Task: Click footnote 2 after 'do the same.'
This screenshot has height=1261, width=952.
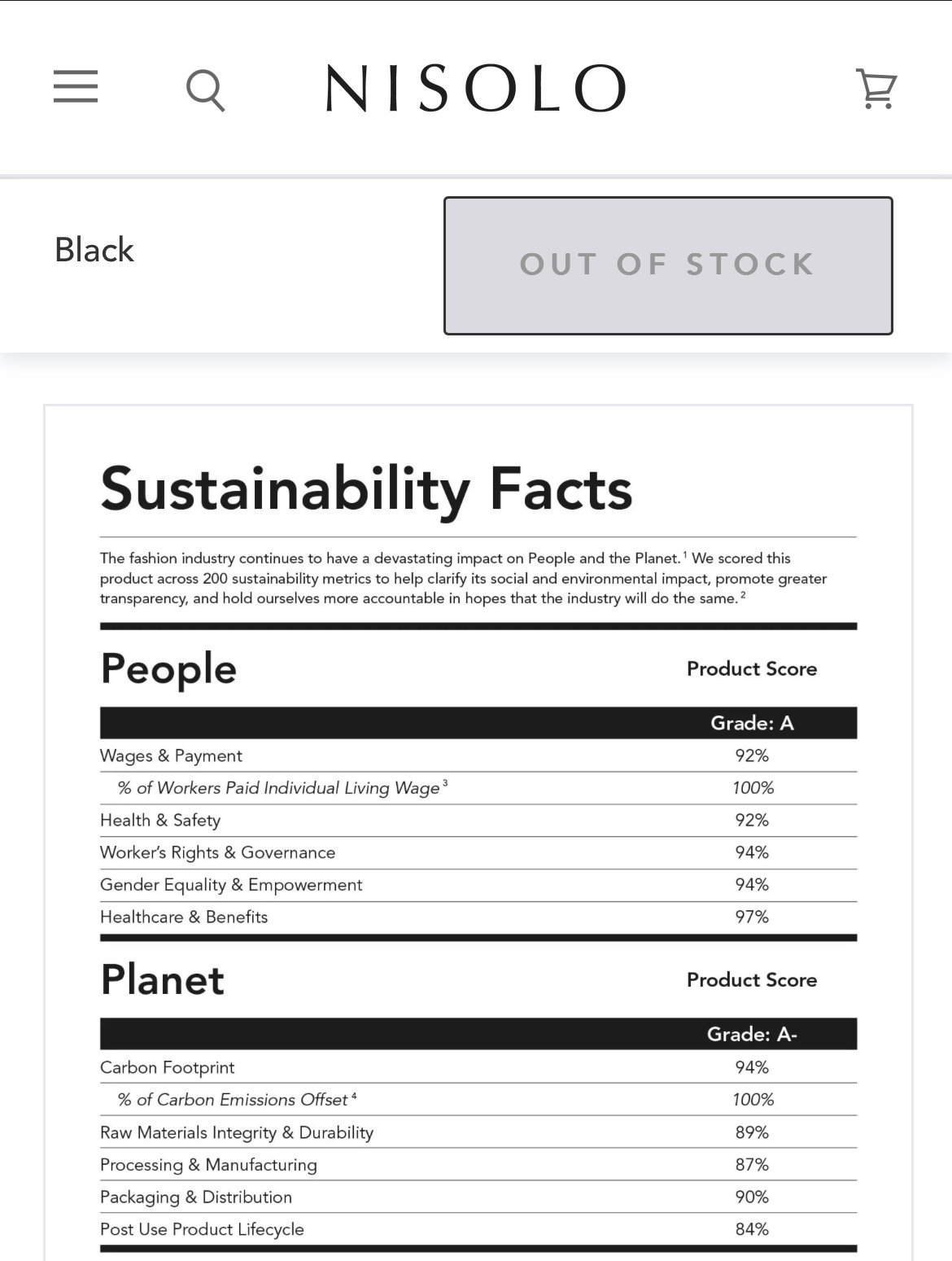Action: coord(743,596)
